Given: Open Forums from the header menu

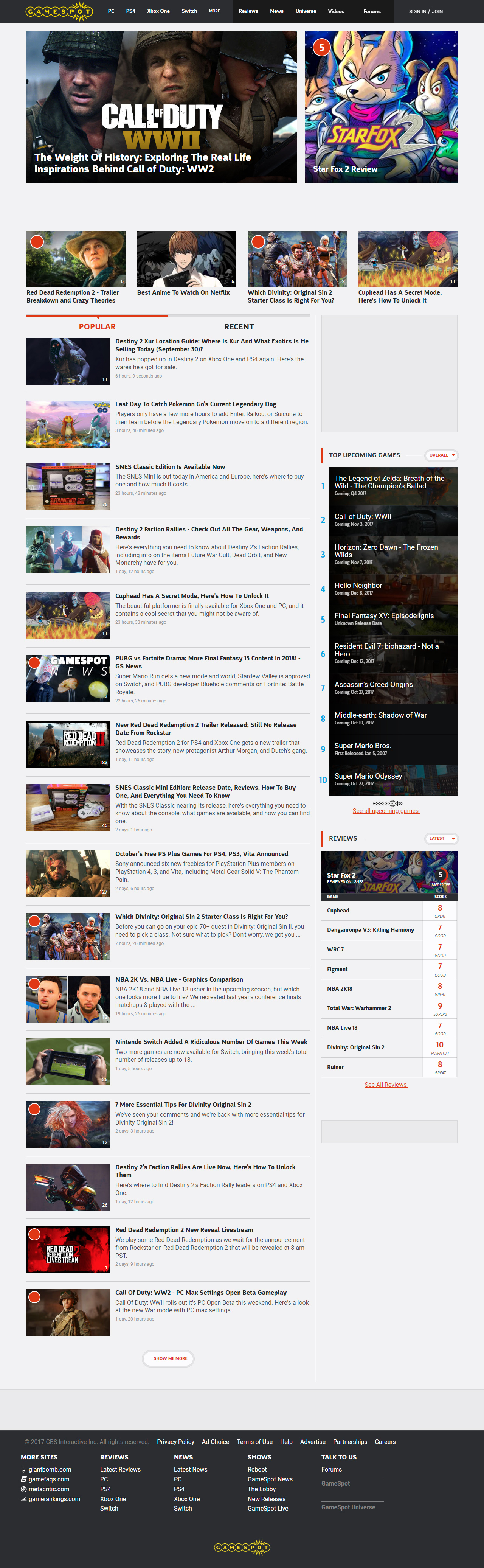Looking at the screenshot, I should pos(372,11).
